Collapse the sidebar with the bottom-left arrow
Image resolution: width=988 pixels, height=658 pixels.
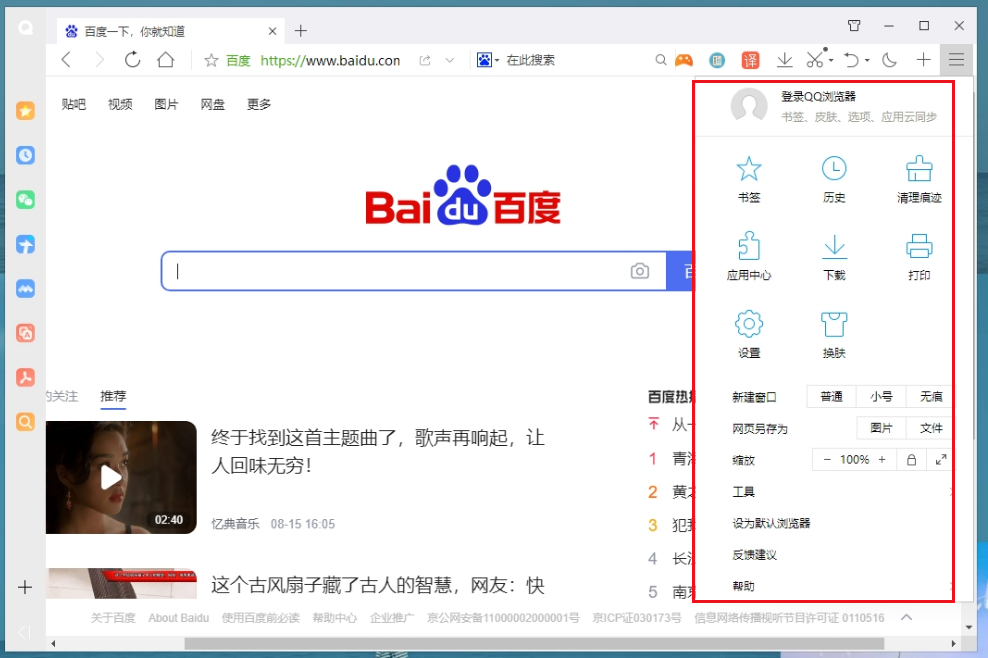pos(24,632)
